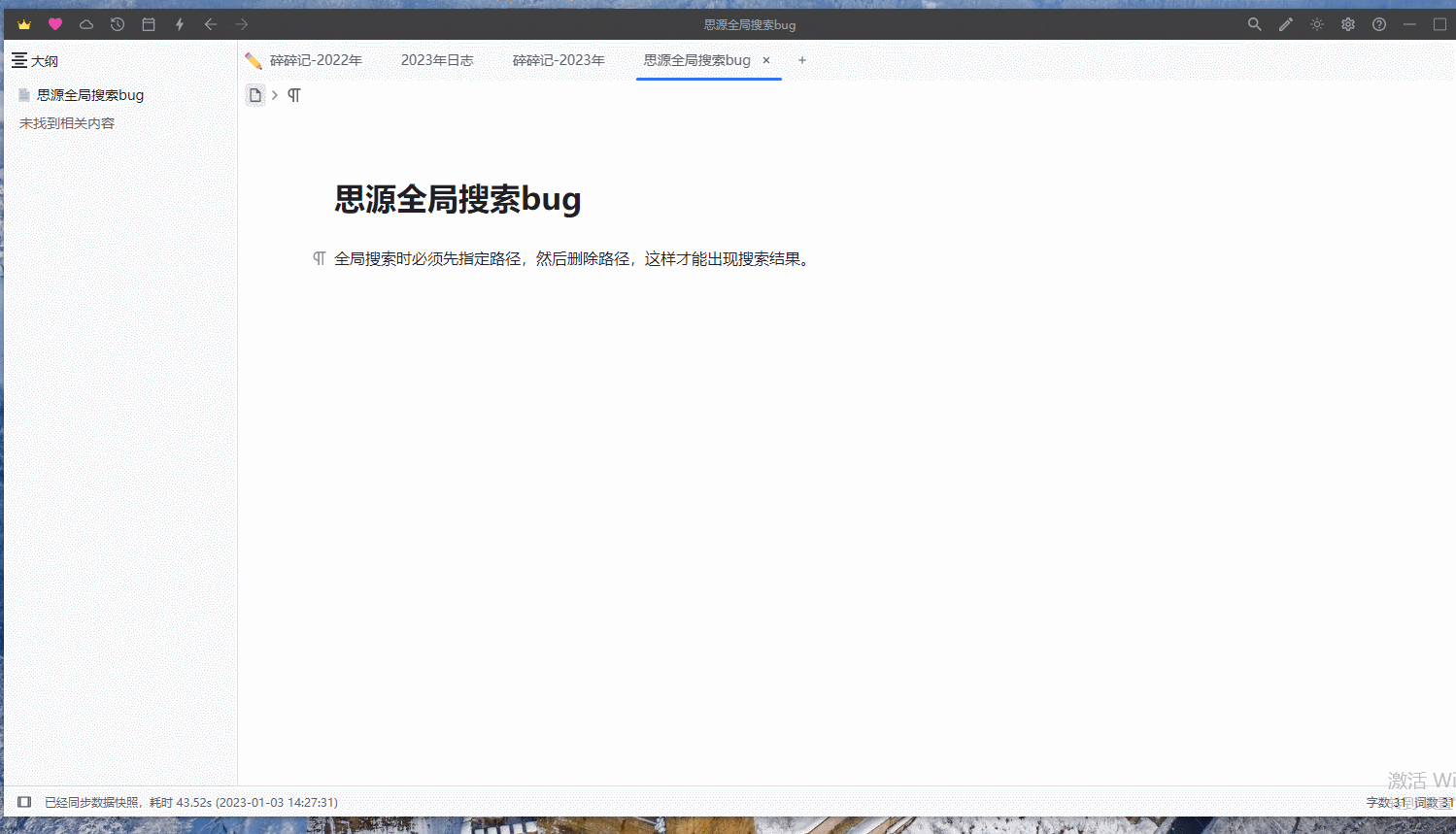Viewport: 1456px width, 834px height.
Task: Open global search with the magnifier icon
Action: pyautogui.click(x=1254, y=24)
